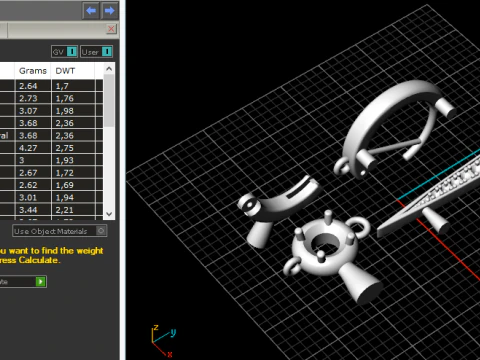Select the 2,21 DWT cell
Image resolution: width=480 pixels, height=360 pixels.
(73, 210)
